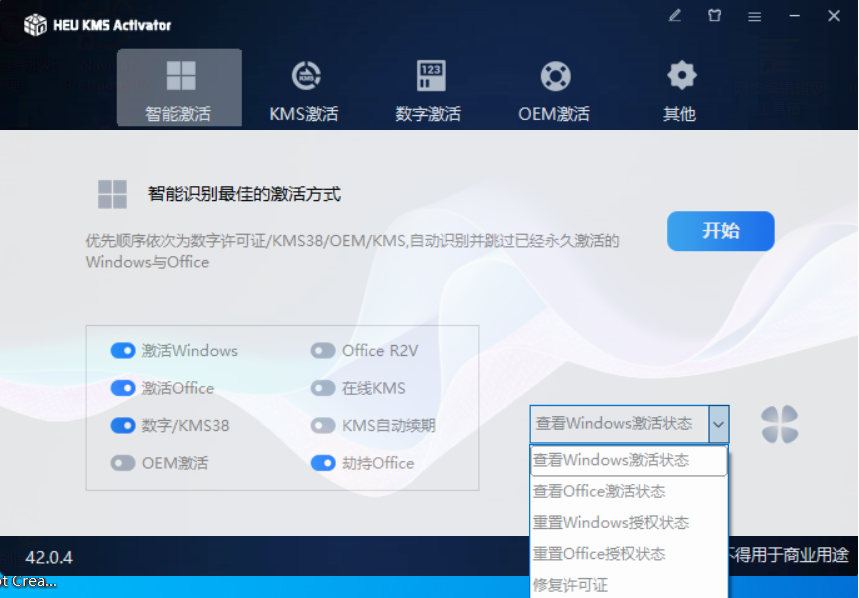Click the 42.0.4 version number
This screenshot has width=859, height=598.
point(49,558)
